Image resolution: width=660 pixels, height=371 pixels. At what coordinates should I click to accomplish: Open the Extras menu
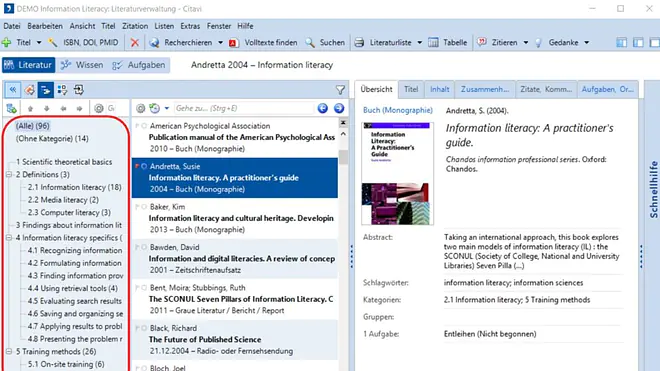[x=190, y=26]
